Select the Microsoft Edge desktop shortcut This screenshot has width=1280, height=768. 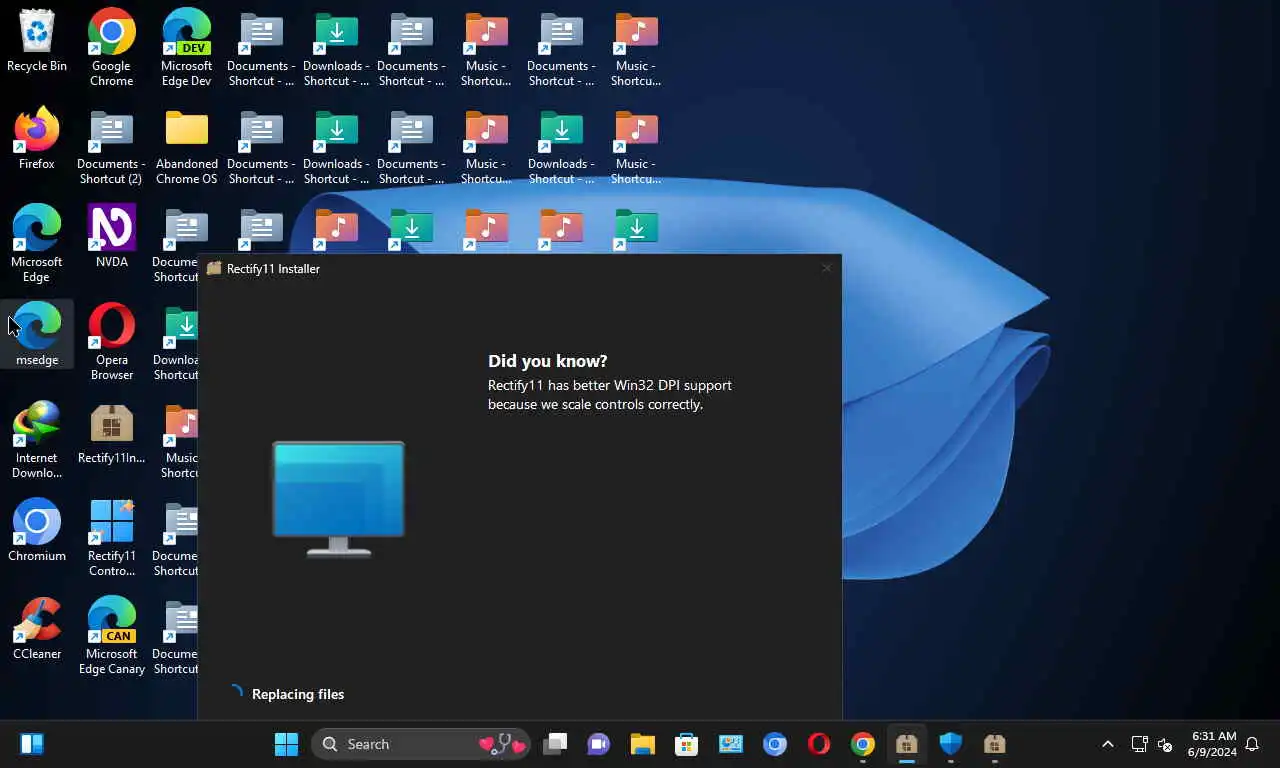point(37,245)
